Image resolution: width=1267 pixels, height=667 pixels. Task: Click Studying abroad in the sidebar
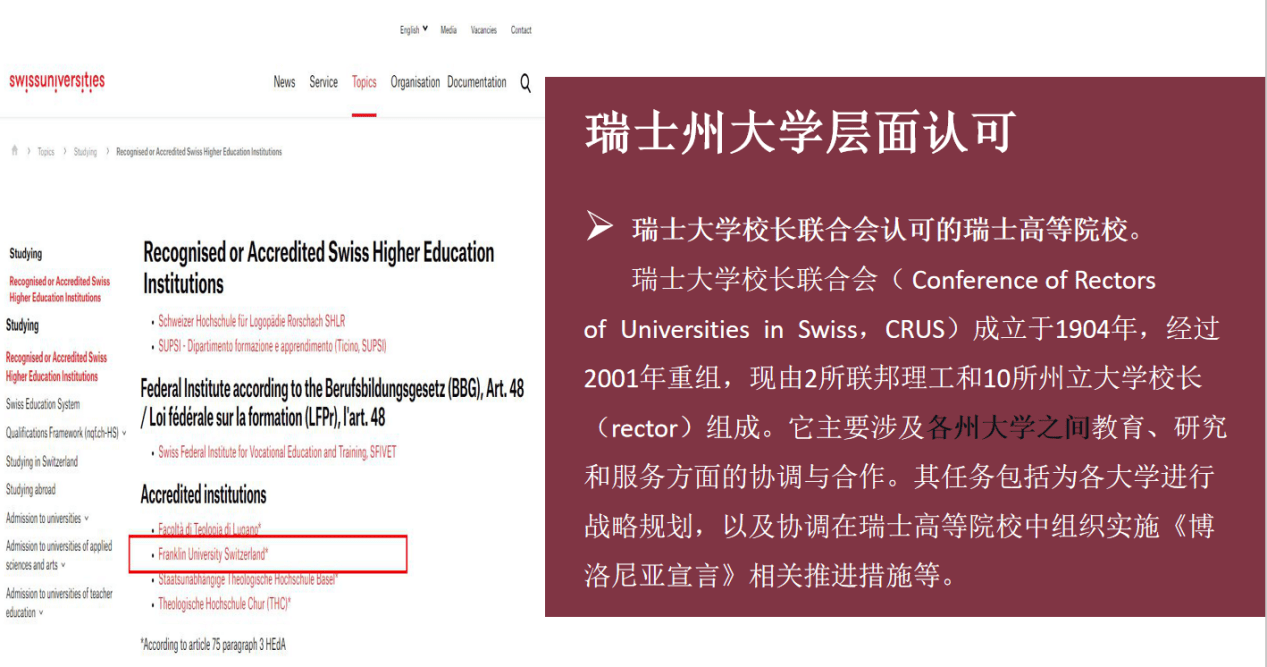31,490
